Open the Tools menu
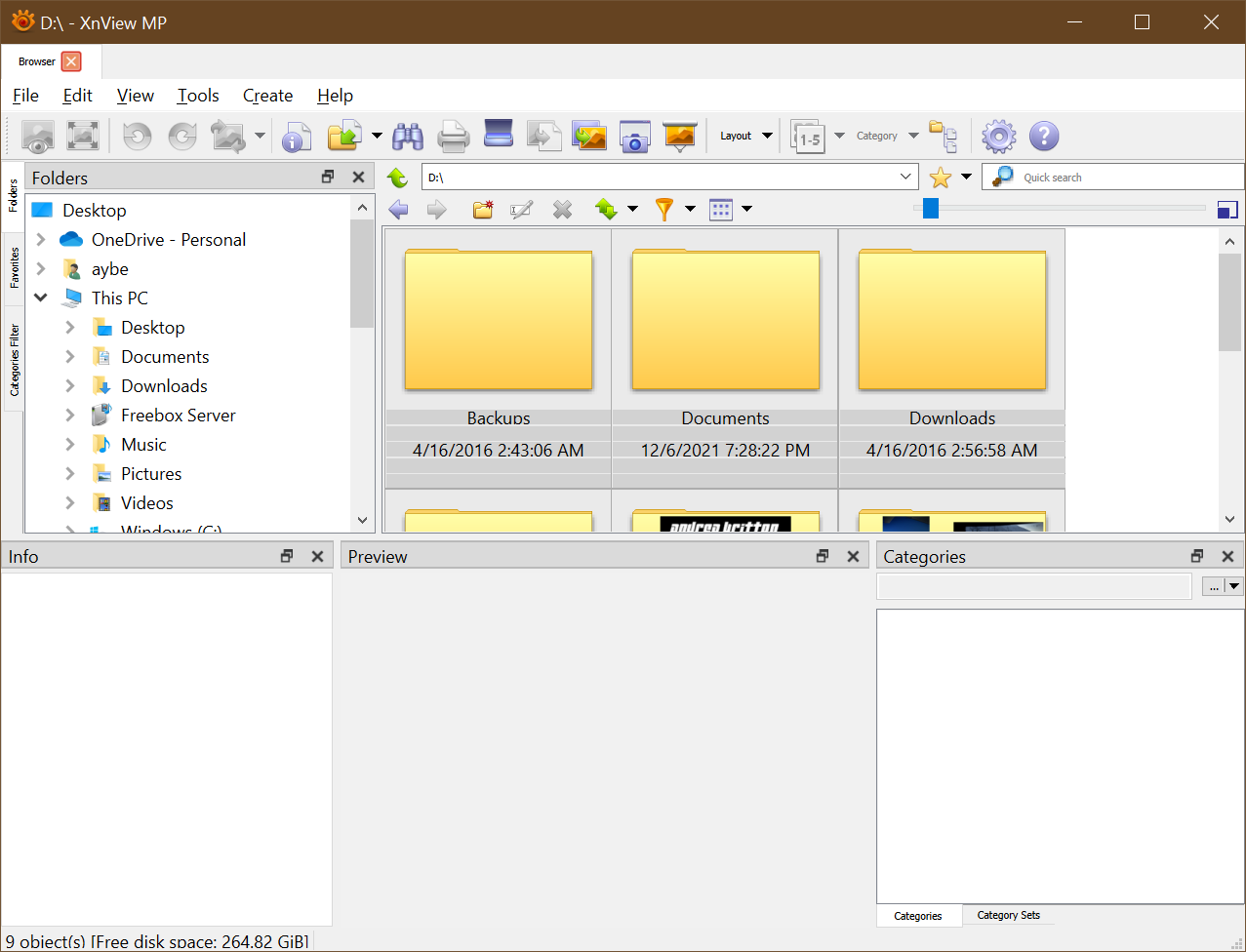The height and width of the screenshot is (952, 1246). coord(198,96)
